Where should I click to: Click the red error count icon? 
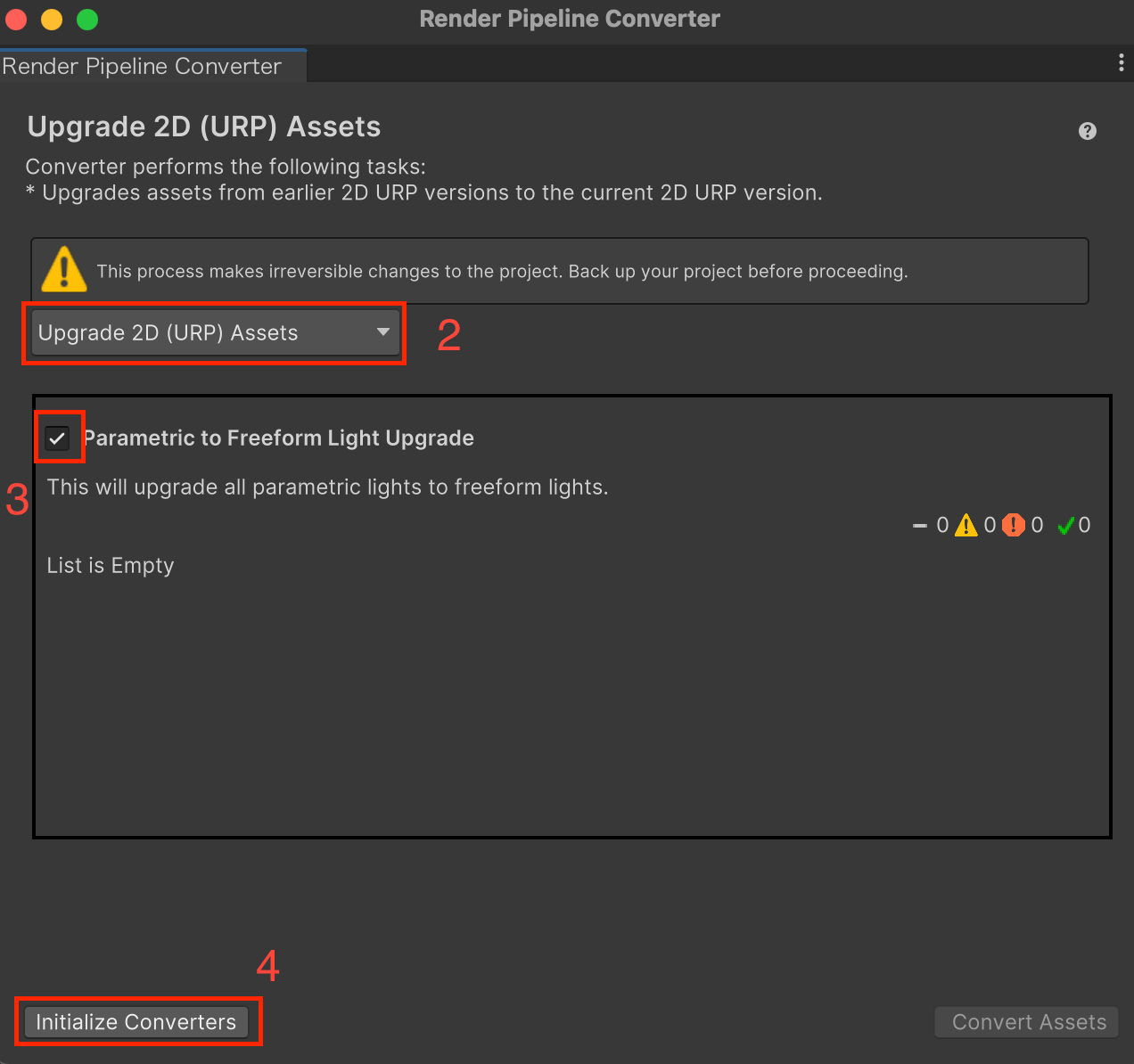click(x=1013, y=526)
